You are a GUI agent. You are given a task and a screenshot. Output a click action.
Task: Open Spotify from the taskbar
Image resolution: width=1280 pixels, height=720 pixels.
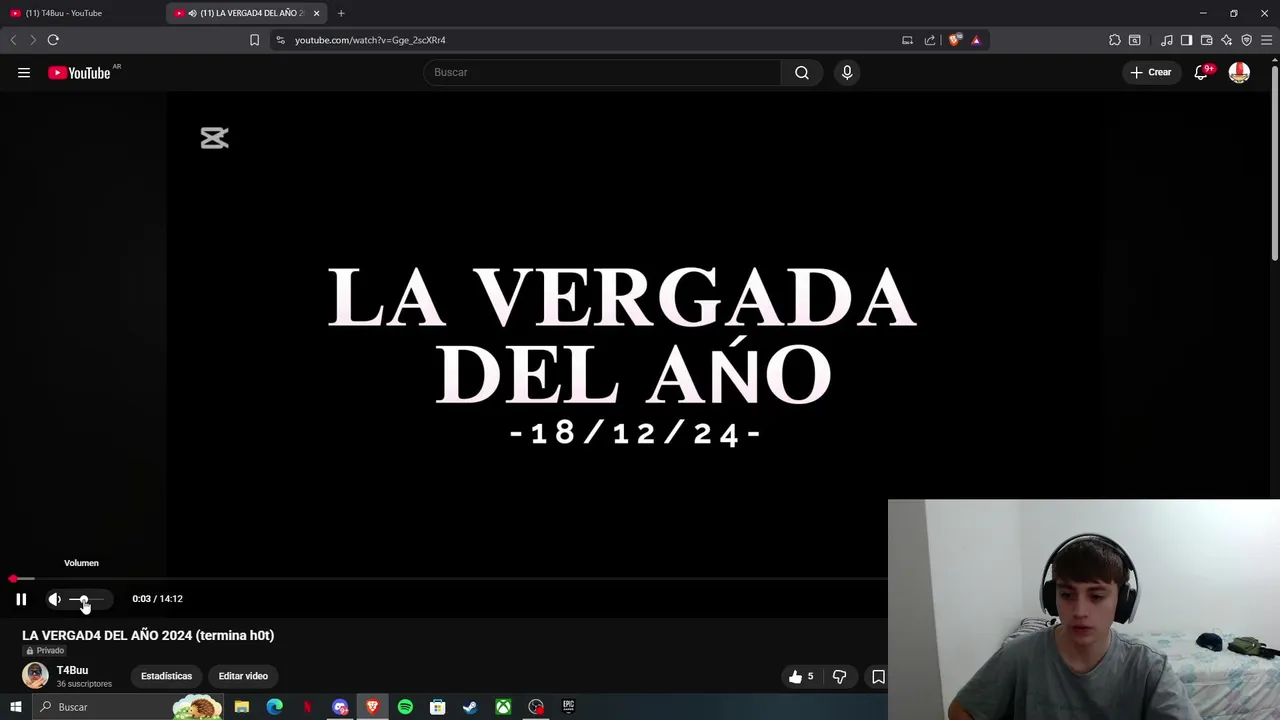pos(405,707)
